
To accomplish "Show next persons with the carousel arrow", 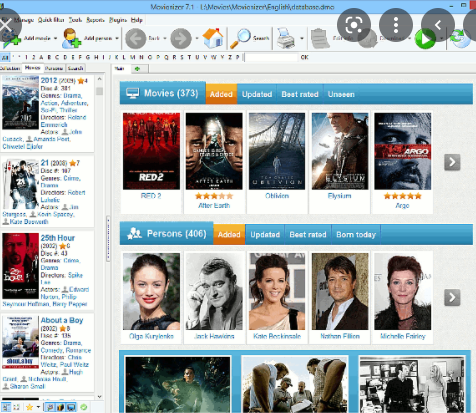I will [452, 297].
